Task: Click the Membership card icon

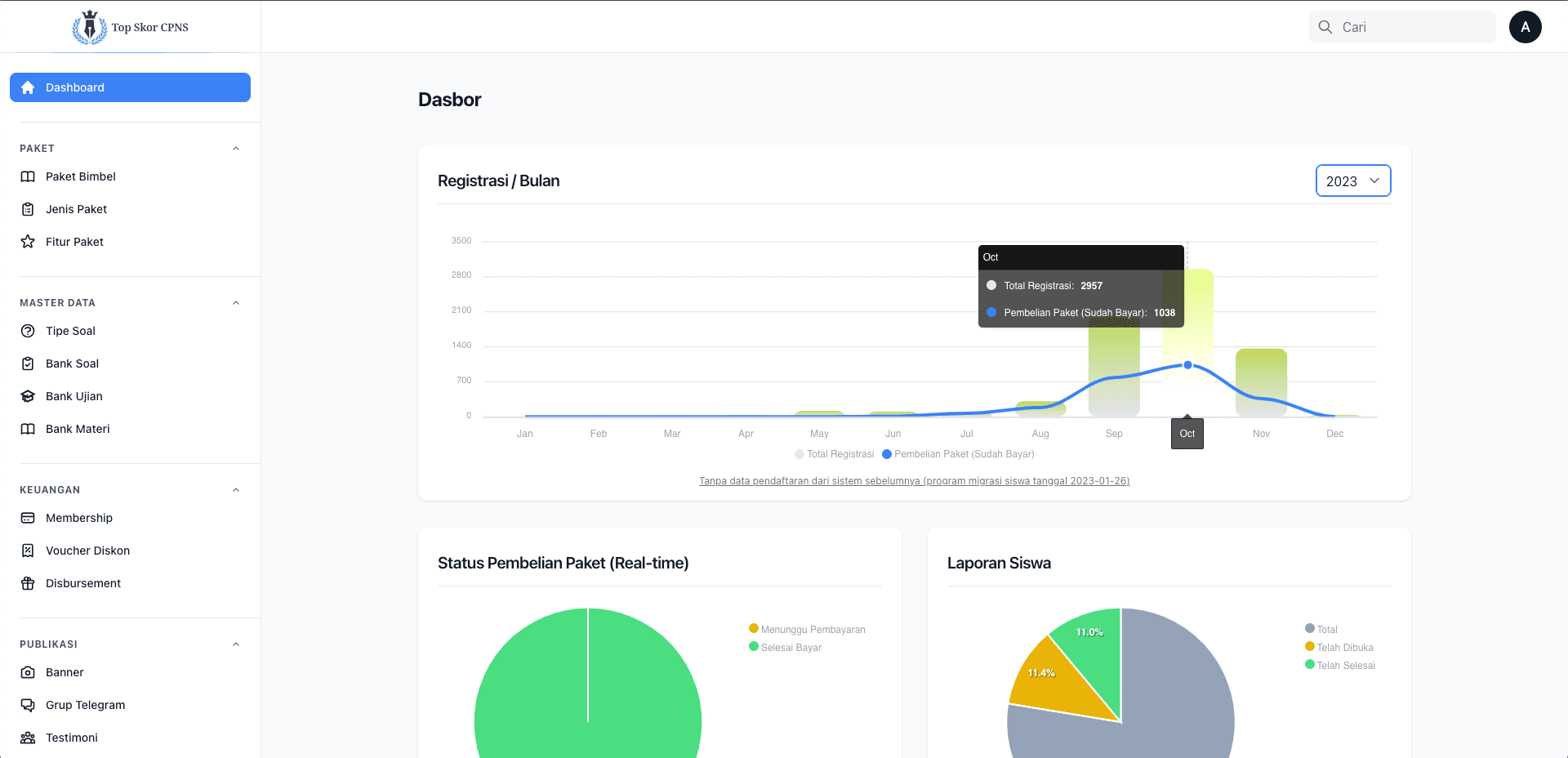Action: coord(28,518)
